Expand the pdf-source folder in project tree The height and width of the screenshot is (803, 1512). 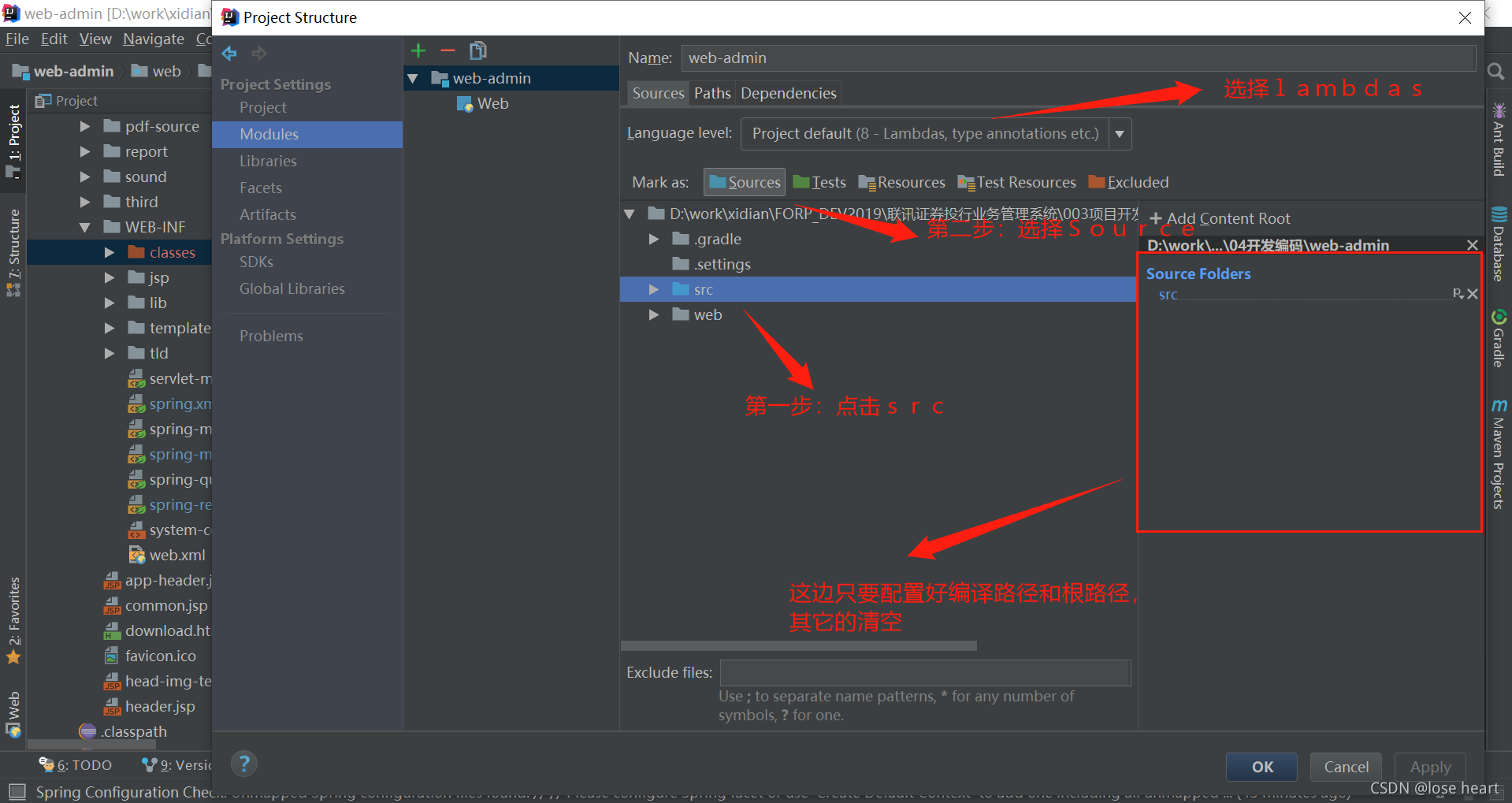[x=84, y=126]
